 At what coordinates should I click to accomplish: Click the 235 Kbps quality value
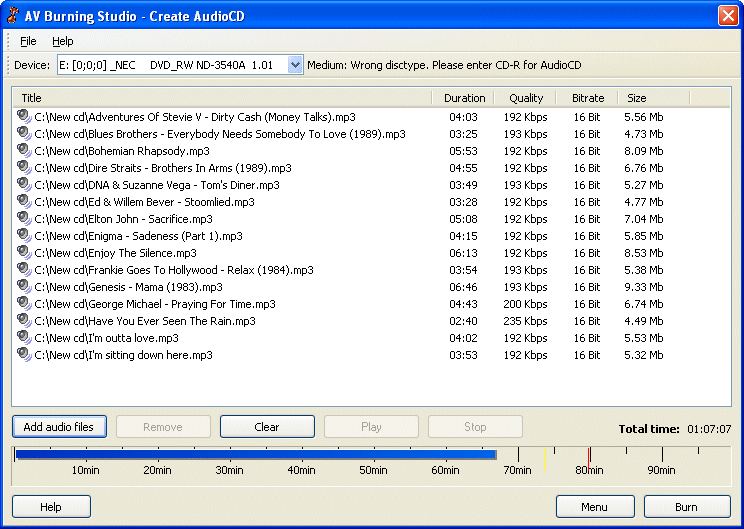(525, 321)
